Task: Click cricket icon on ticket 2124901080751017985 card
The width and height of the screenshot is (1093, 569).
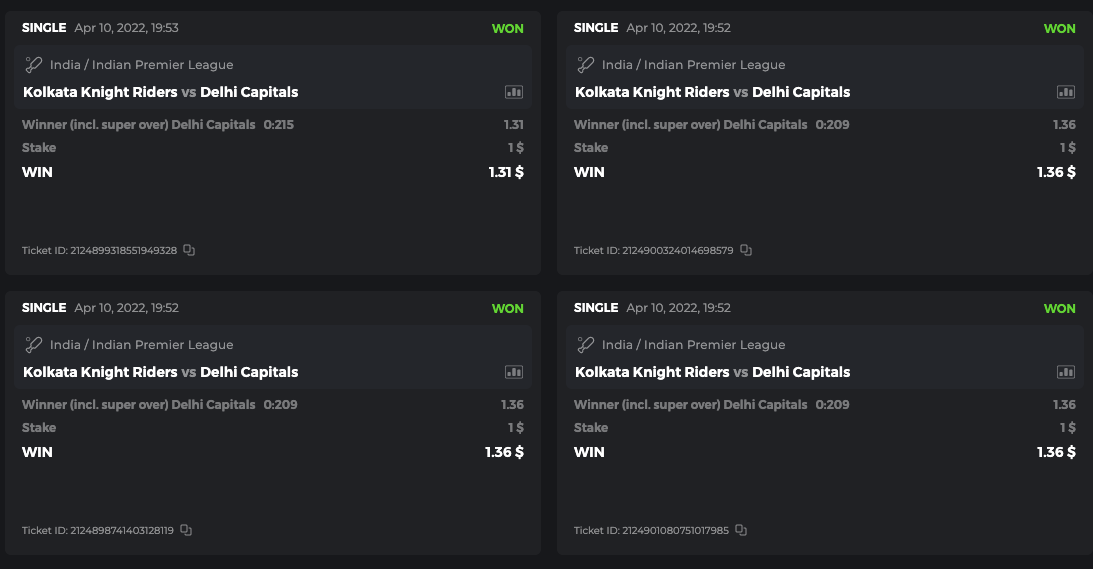Action: [586, 345]
